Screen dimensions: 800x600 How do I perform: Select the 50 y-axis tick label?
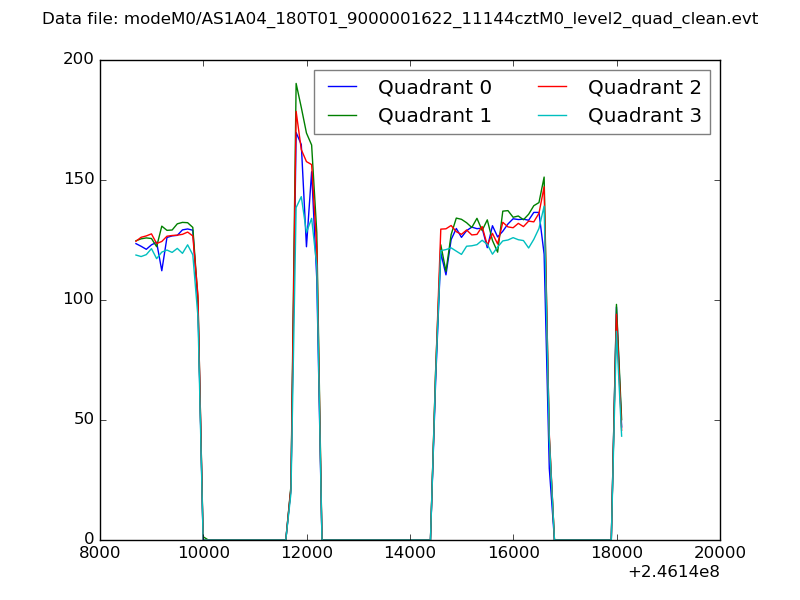[x=84, y=420]
